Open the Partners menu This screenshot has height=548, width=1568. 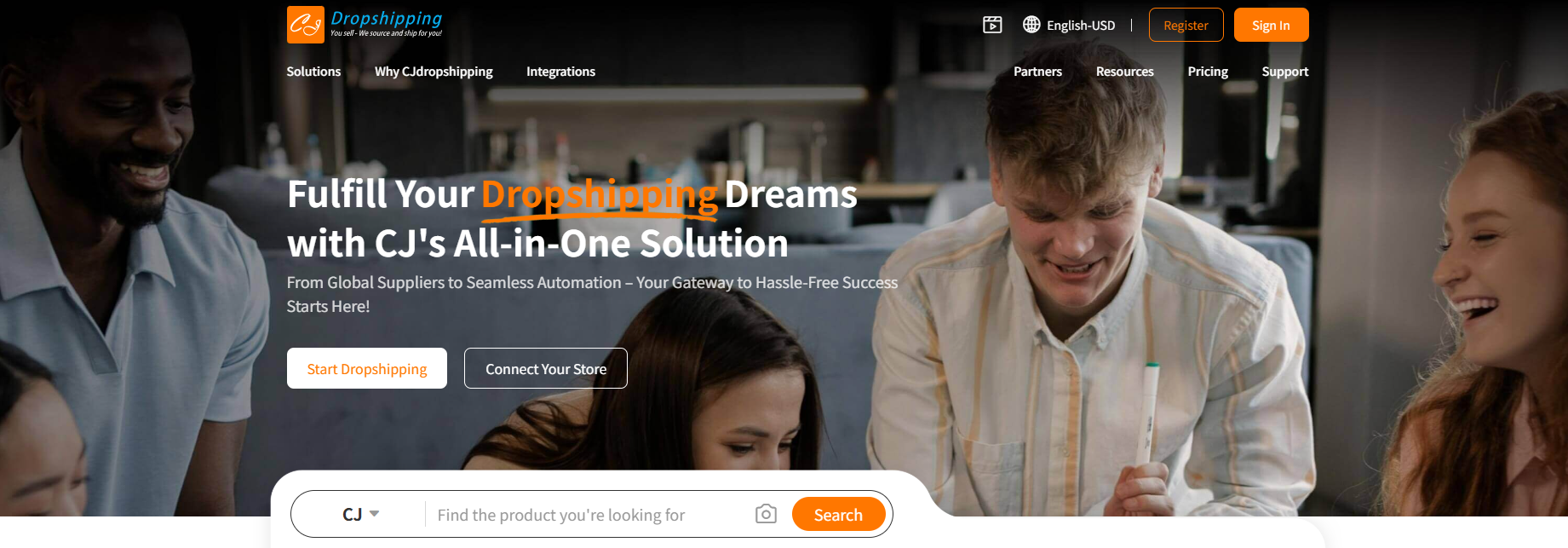(x=1037, y=72)
